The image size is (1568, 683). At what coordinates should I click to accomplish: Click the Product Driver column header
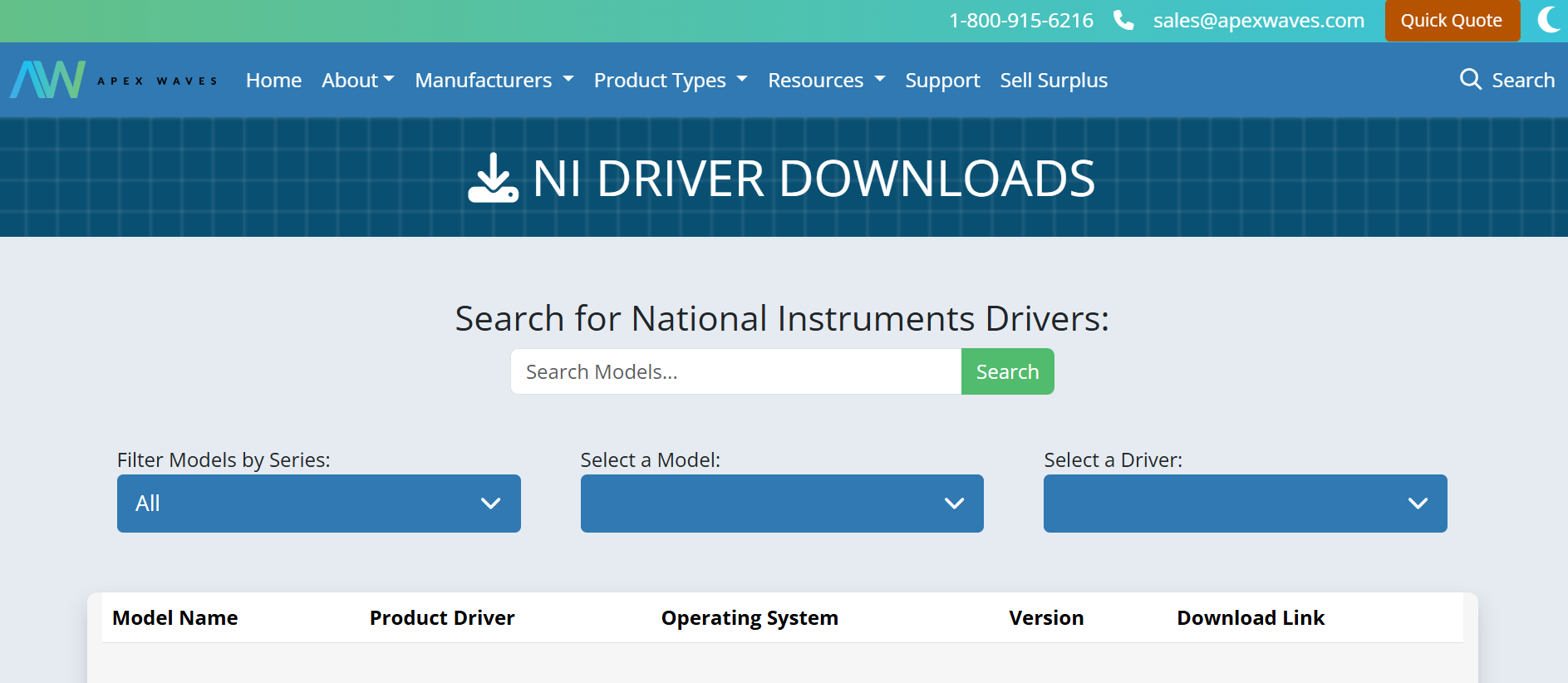(442, 618)
